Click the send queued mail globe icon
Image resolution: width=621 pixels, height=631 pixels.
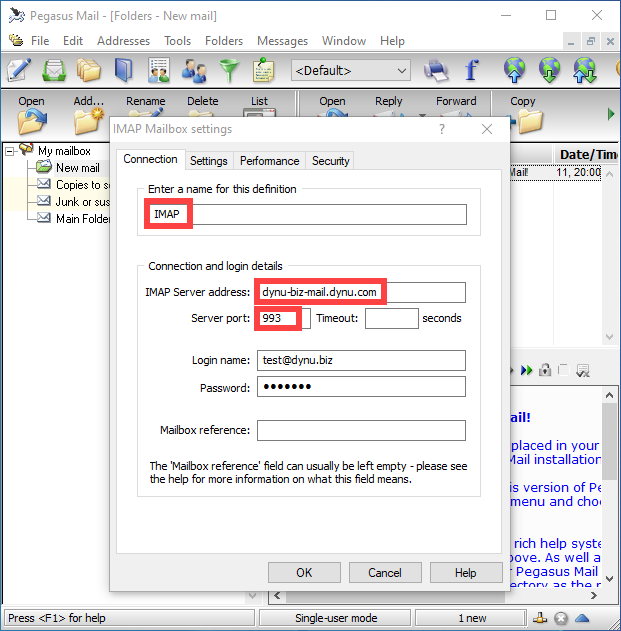tap(514, 70)
